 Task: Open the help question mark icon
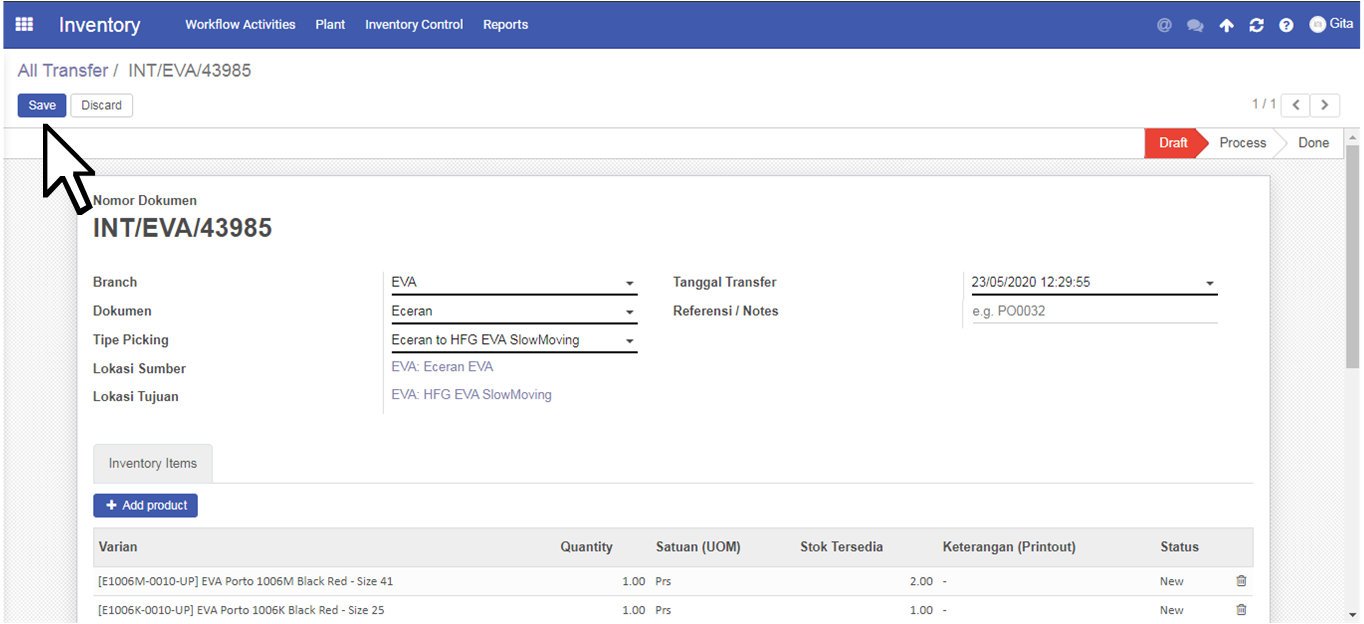coord(1286,25)
